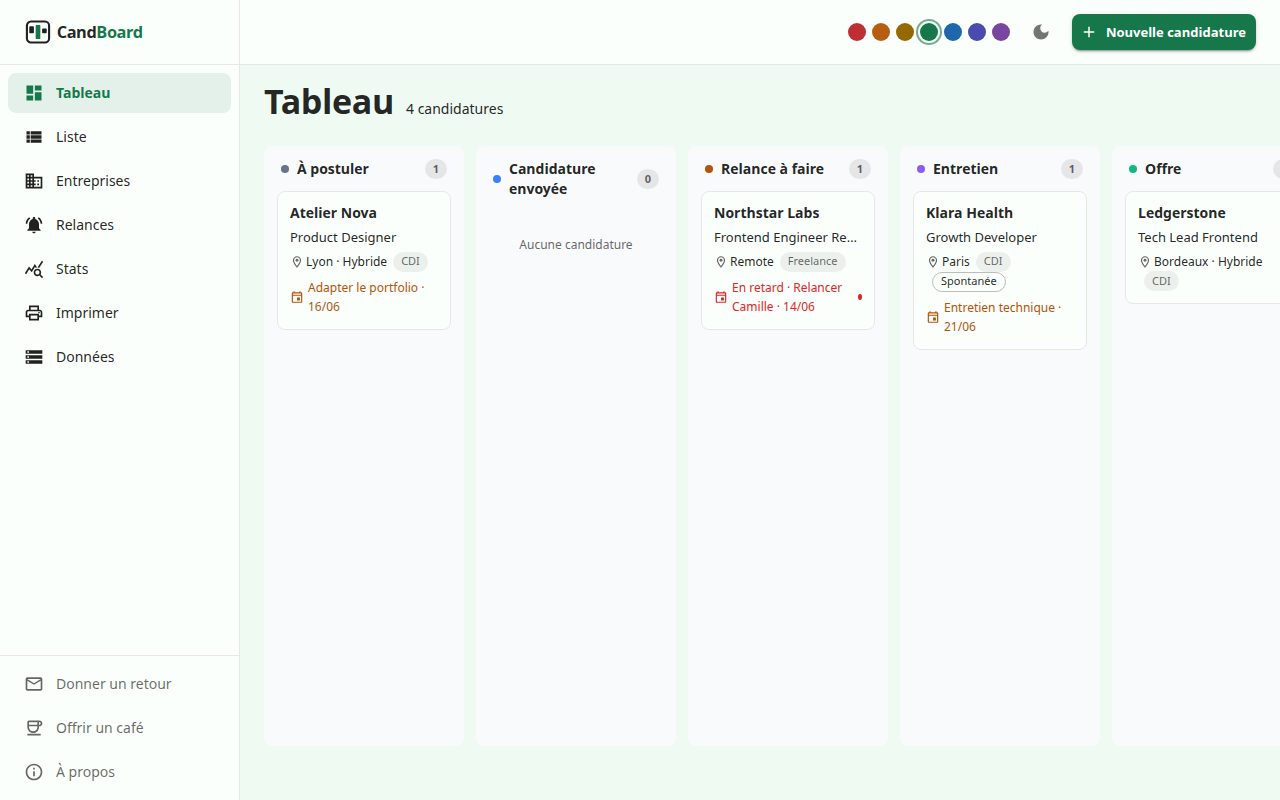The height and width of the screenshot is (800, 1280).
Task: Click 'Tech Lead Frontend' job title
Action: [1198, 238]
